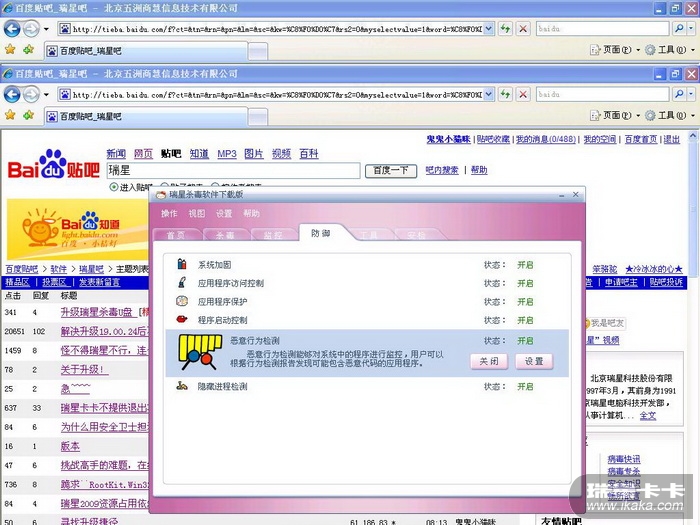Open the search provider dropdown in the lower IE window
The image size is (700, 525).
691,94
